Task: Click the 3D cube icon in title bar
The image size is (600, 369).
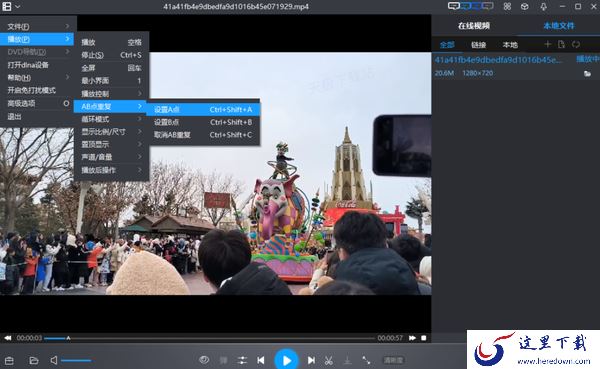Action: 525,7
